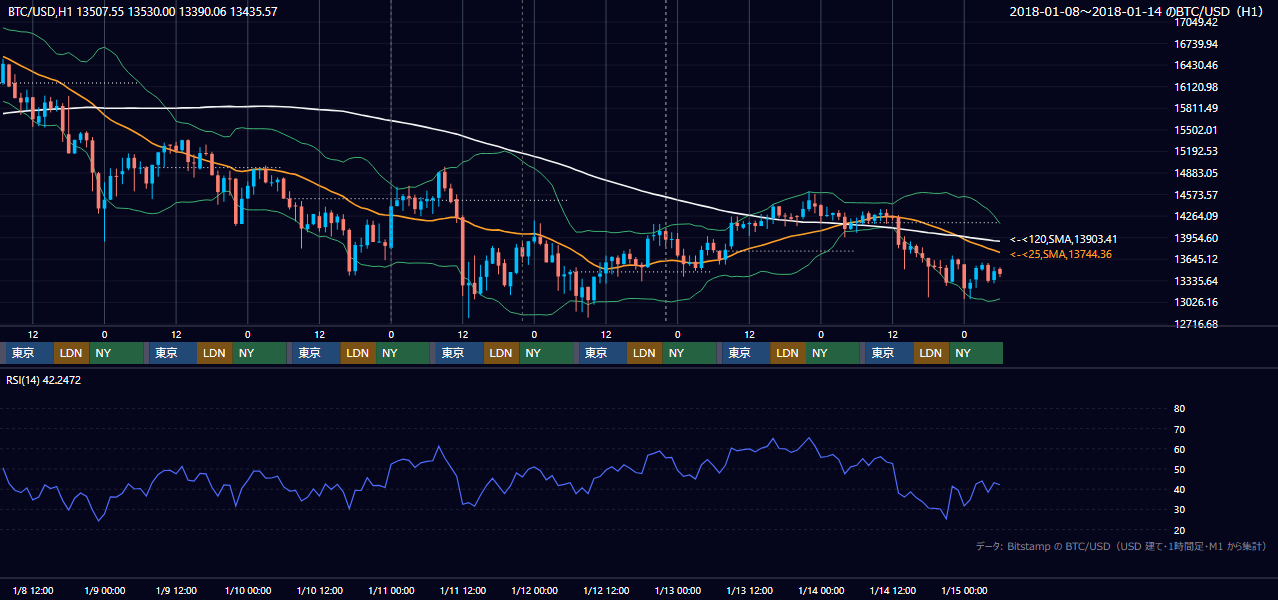The width and height of the screenshot is (1278, 600).
Task: Click the 14573.57 price level
Action: [1195, 195]
